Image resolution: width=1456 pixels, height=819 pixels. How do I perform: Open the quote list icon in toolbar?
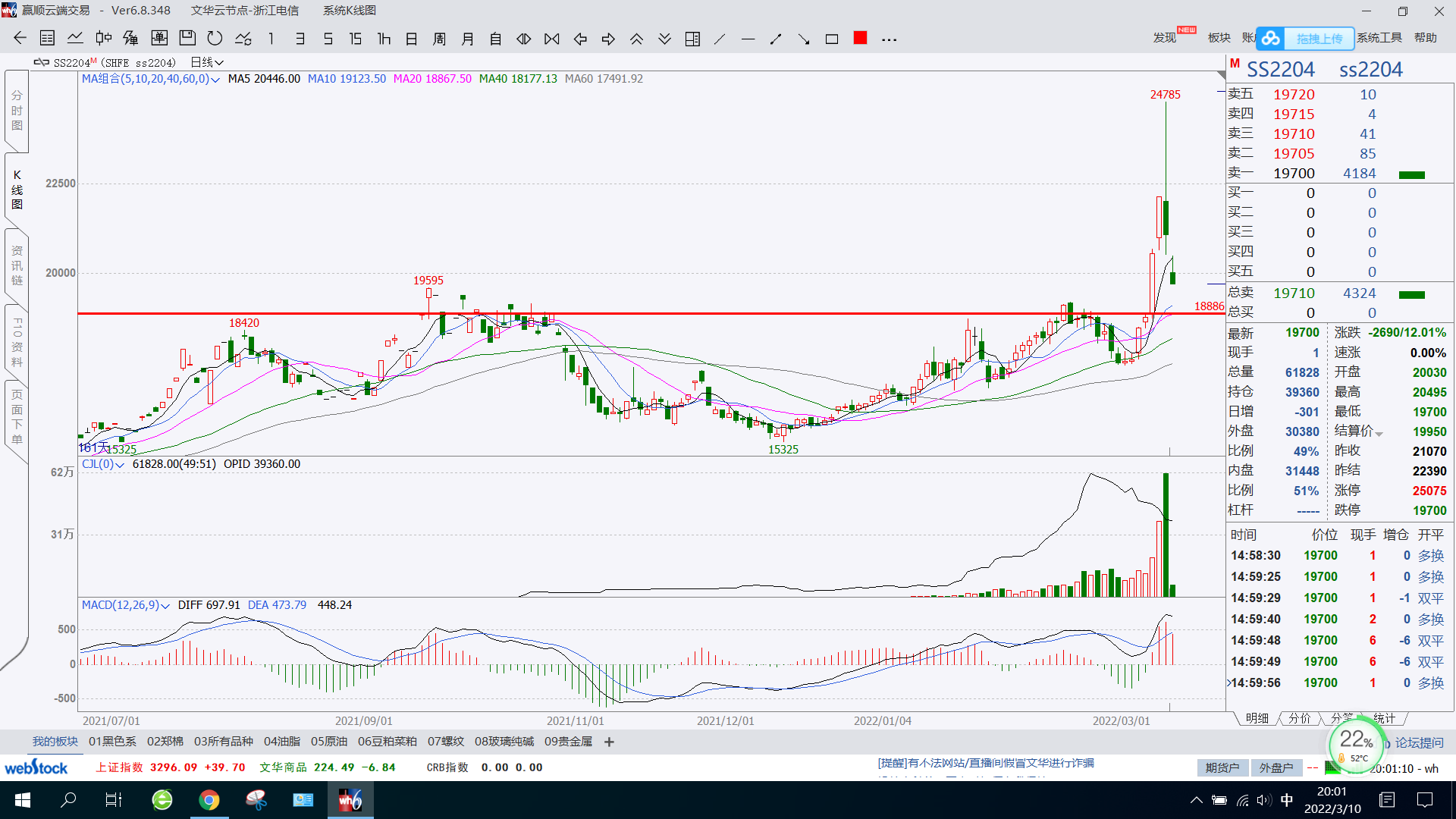47,39
